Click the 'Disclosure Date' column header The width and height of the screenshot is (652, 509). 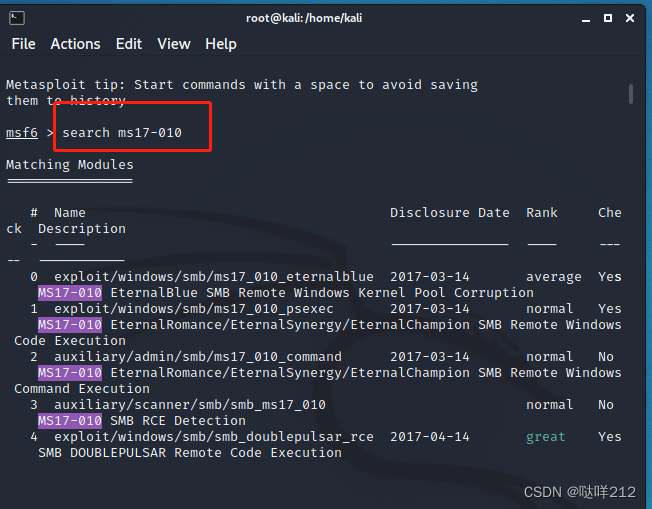click(x=449, y=212)
